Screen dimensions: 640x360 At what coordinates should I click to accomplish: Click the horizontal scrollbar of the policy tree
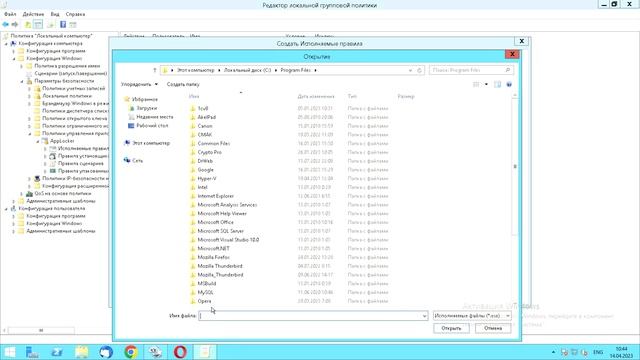(x=41, y=330)
